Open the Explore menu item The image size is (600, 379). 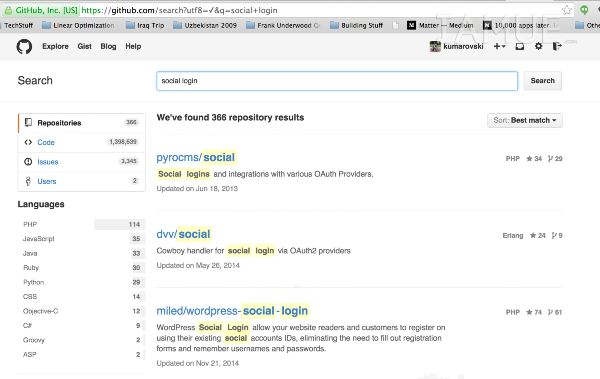55,46
